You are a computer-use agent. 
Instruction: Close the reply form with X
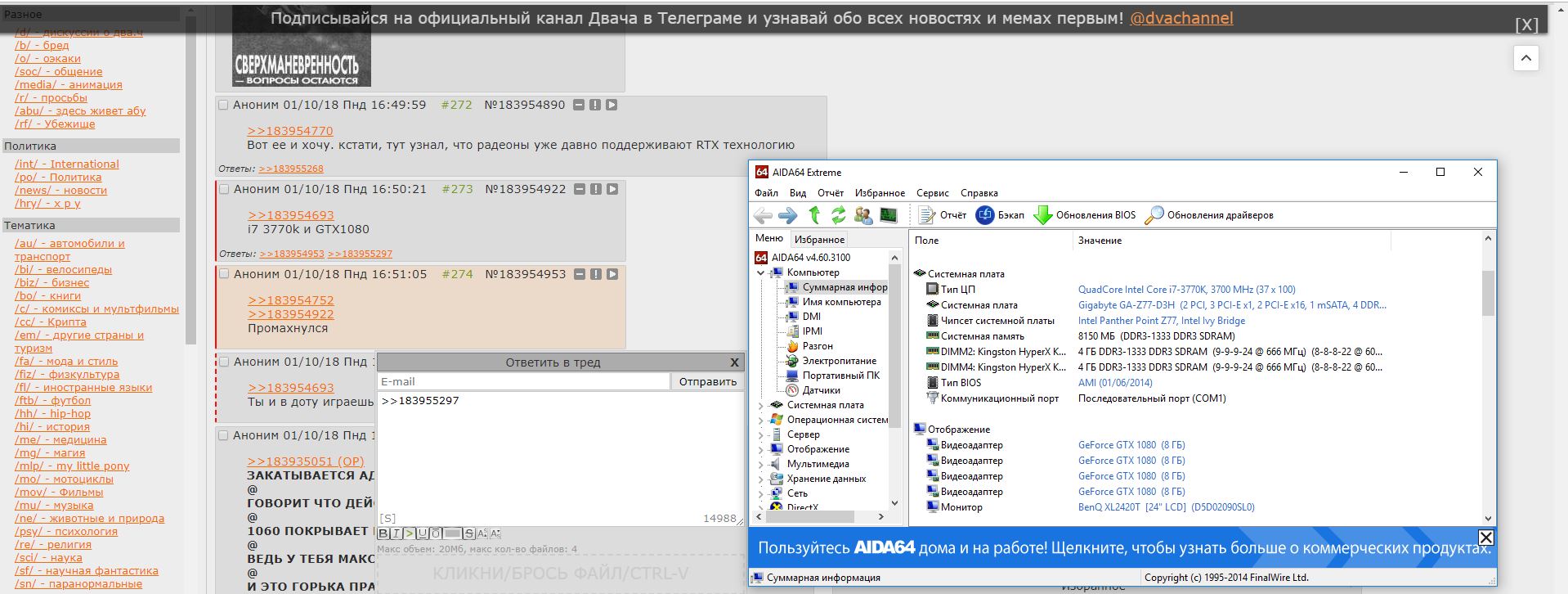click(734, 362)
